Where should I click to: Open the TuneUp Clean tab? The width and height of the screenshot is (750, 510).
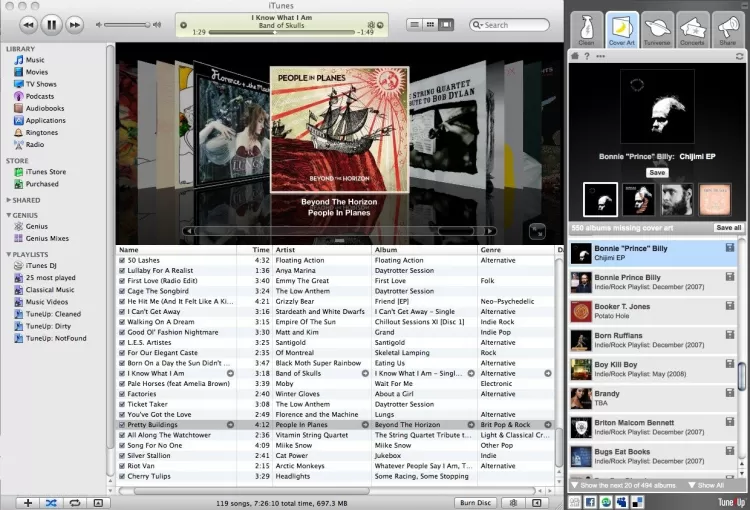tap(586, 30)
